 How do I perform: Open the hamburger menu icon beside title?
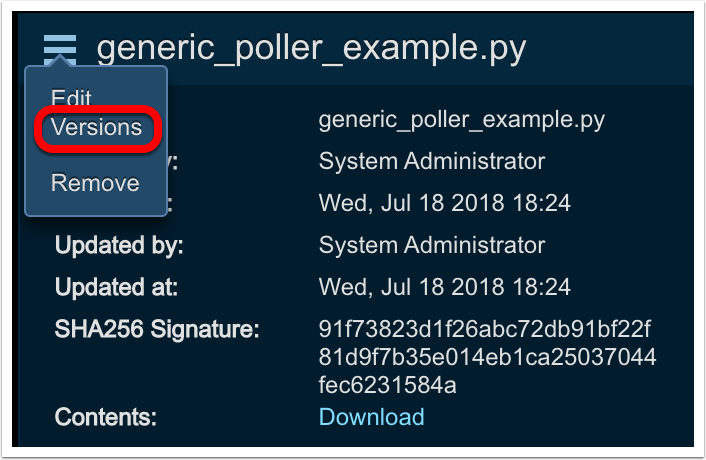click(x=60, y=46)
